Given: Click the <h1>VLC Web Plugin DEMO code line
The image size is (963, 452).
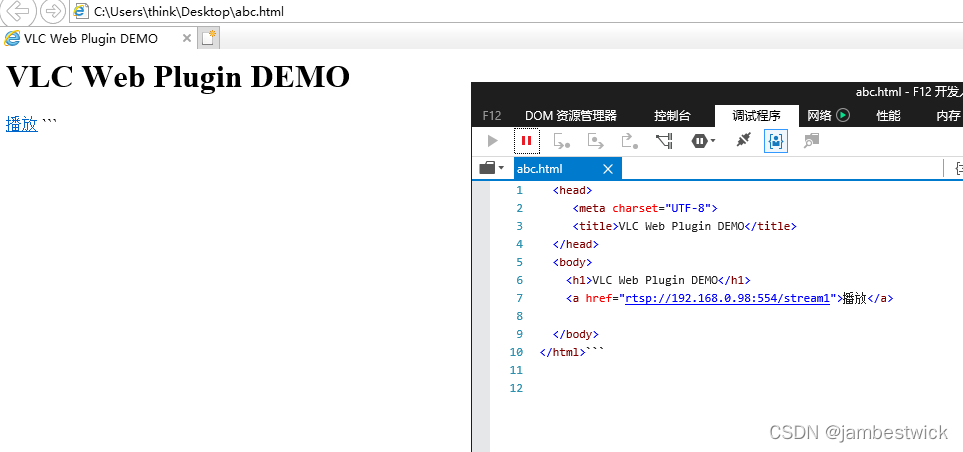Looking at the screenshot, I should (658, 281).
